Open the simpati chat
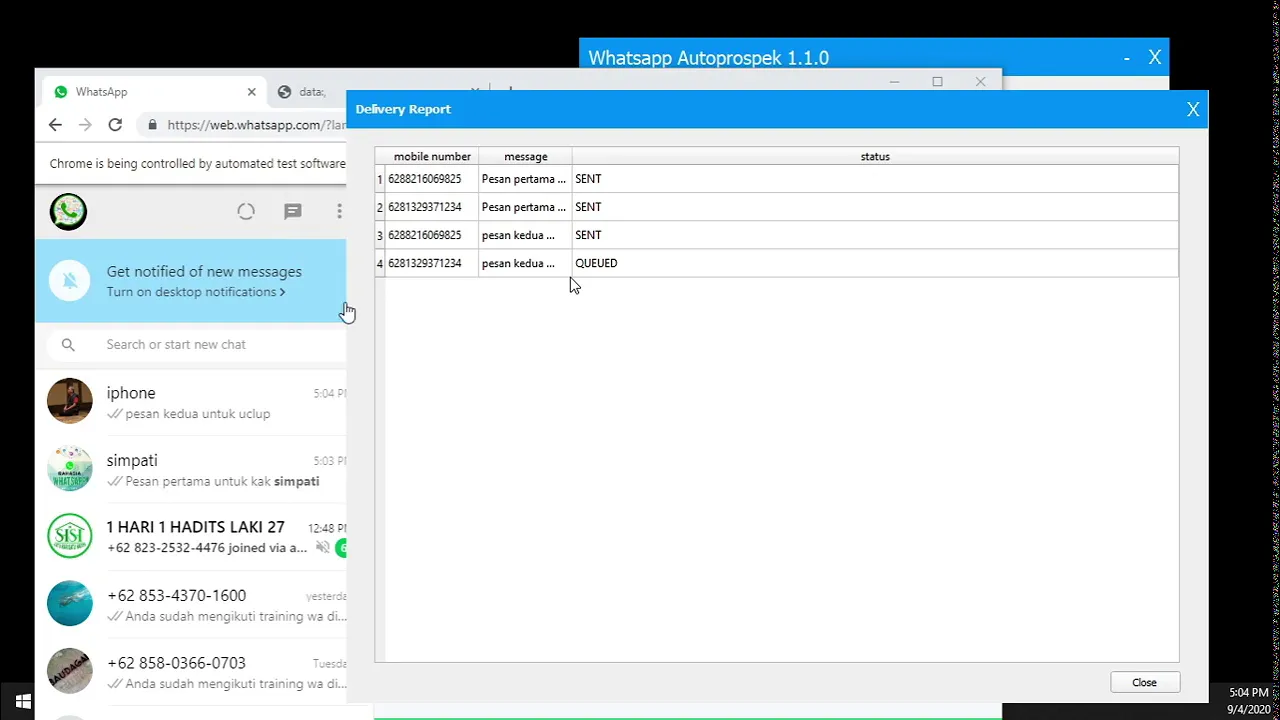The image size is (1280, 720). 191,470
